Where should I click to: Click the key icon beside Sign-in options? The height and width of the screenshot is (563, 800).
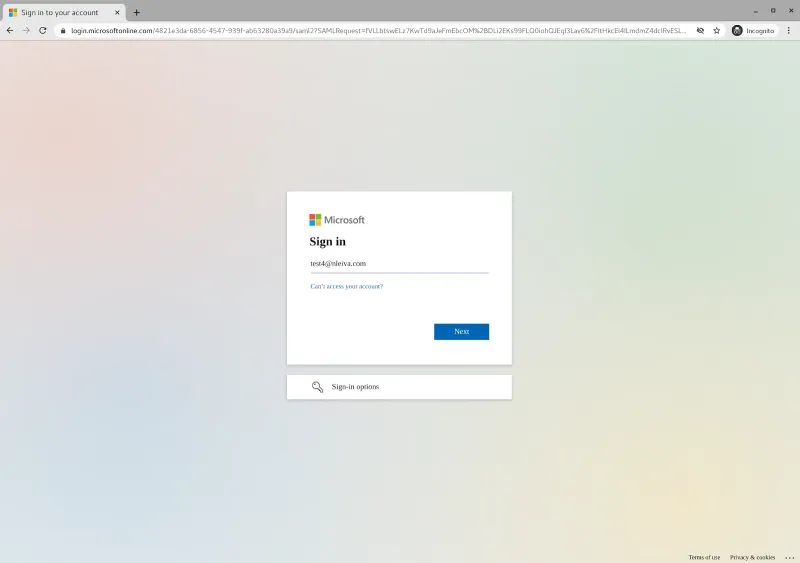pyautogui.click(x=317, y=387)
